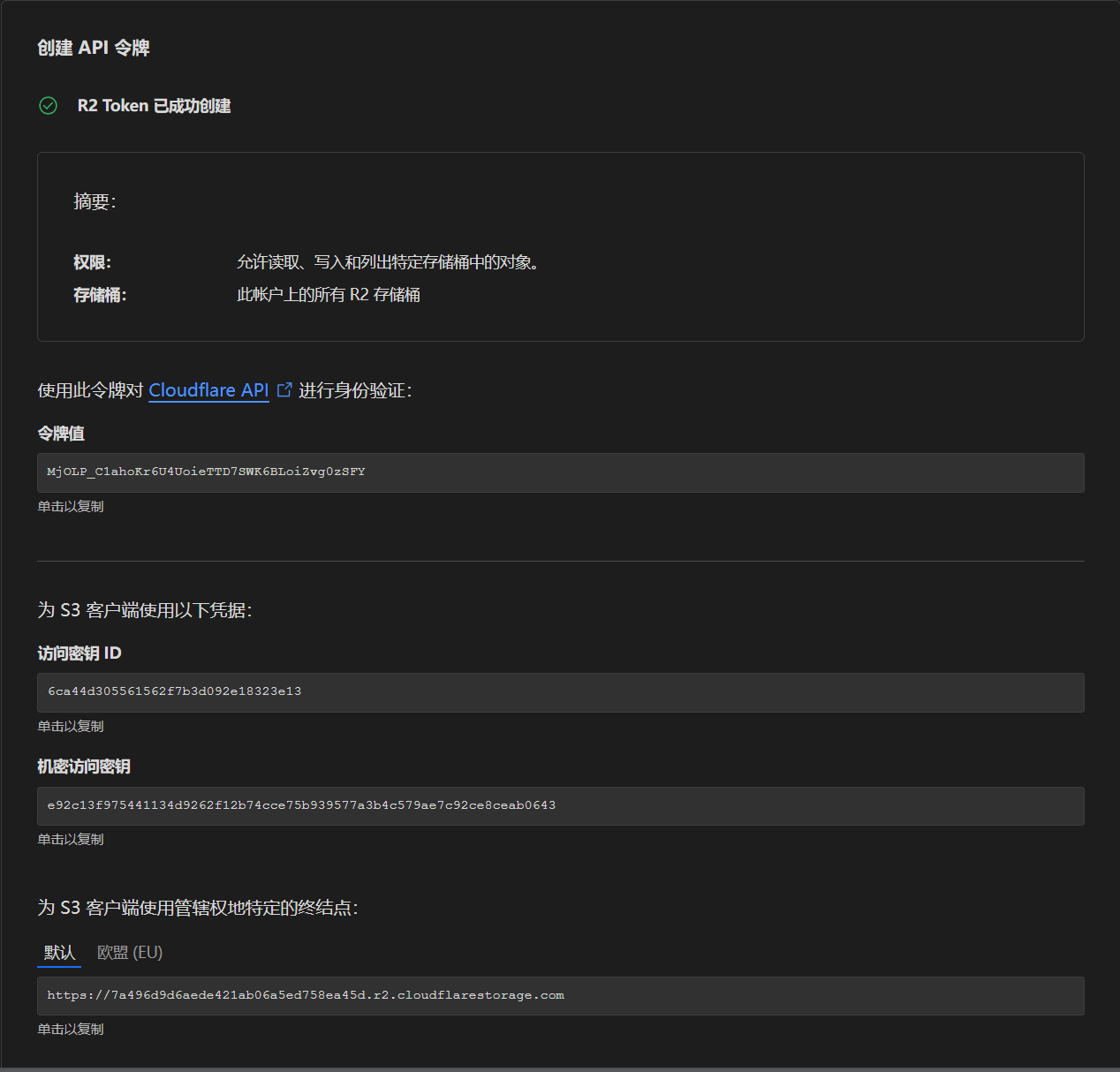Click the 访问密钥 ID label
1120x1072 pixels.
click(79, 653)
